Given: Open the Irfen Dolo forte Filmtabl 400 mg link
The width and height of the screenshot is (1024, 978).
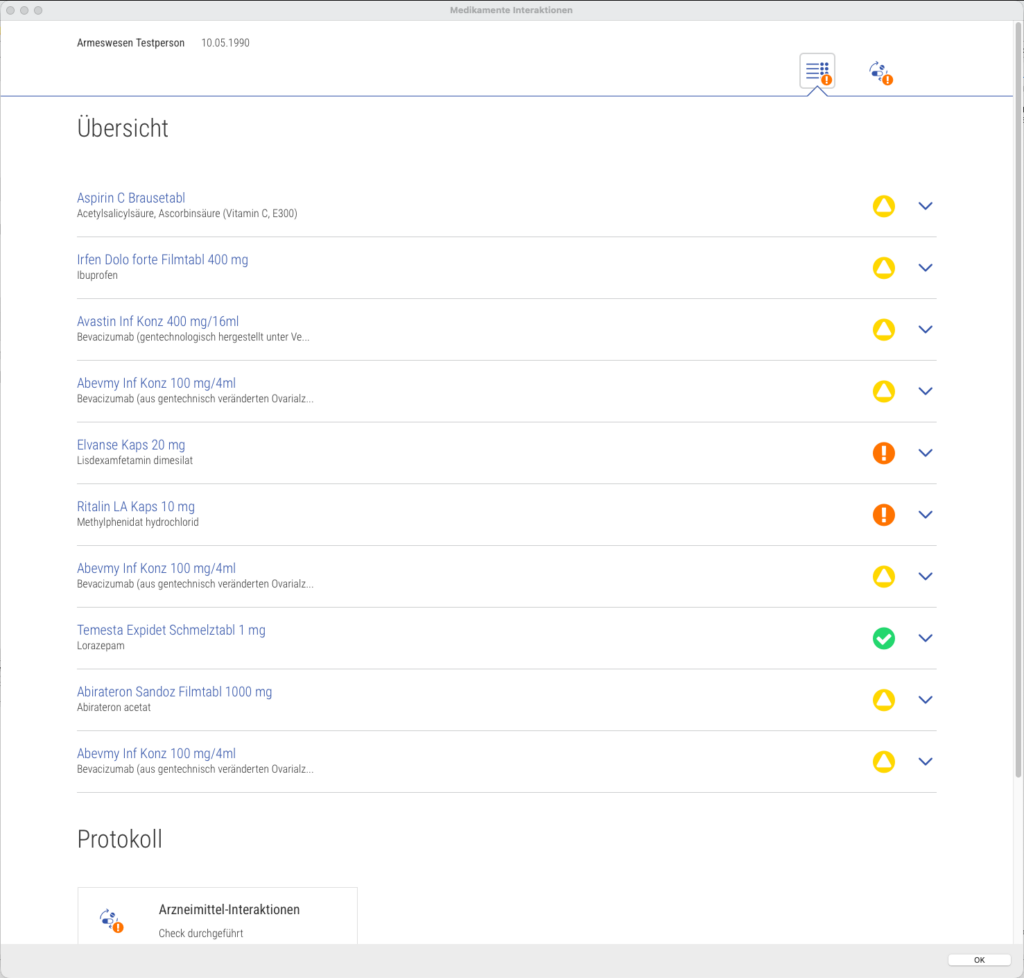Looking at the screenshot, I should (163, 260).
